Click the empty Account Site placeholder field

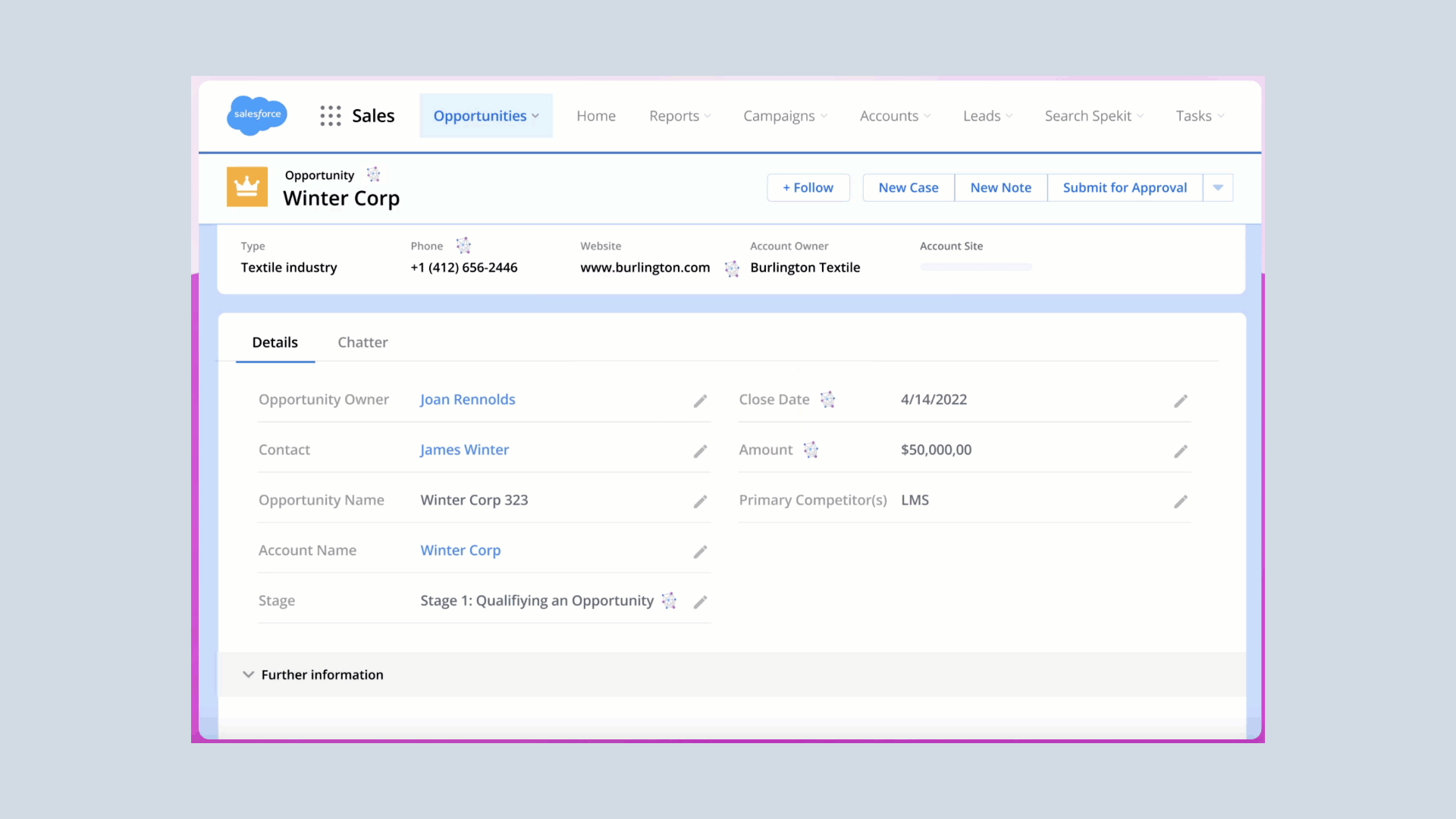(976, 267)
